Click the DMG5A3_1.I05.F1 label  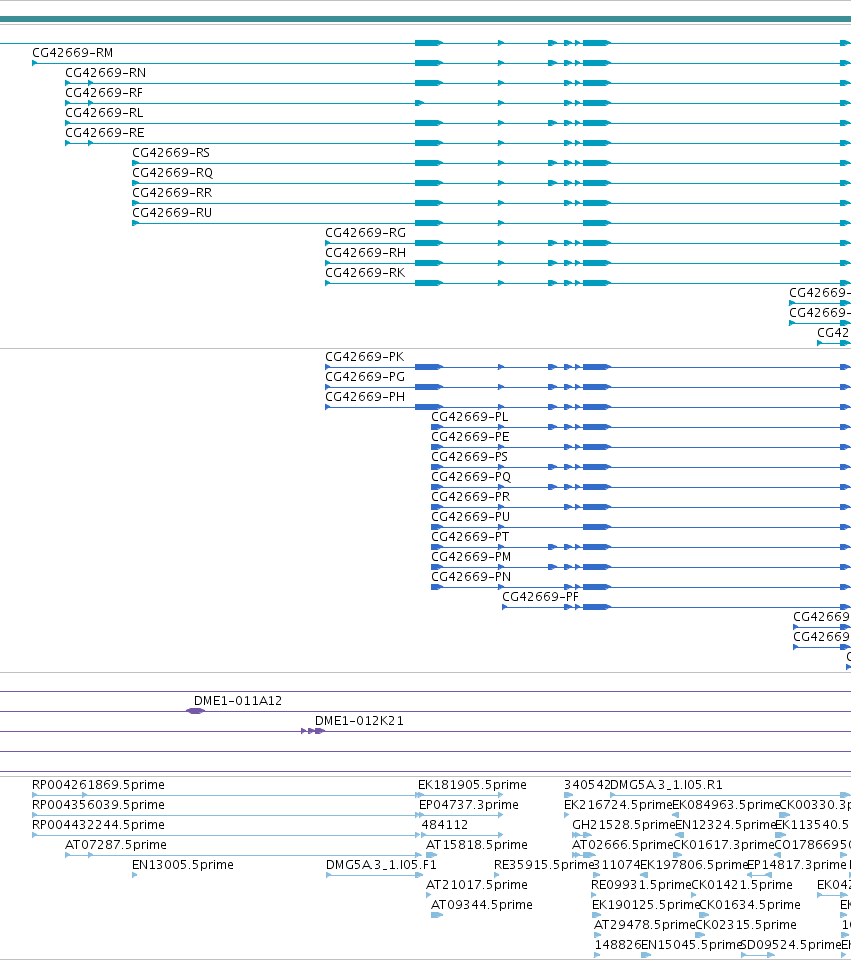(381, 865)
